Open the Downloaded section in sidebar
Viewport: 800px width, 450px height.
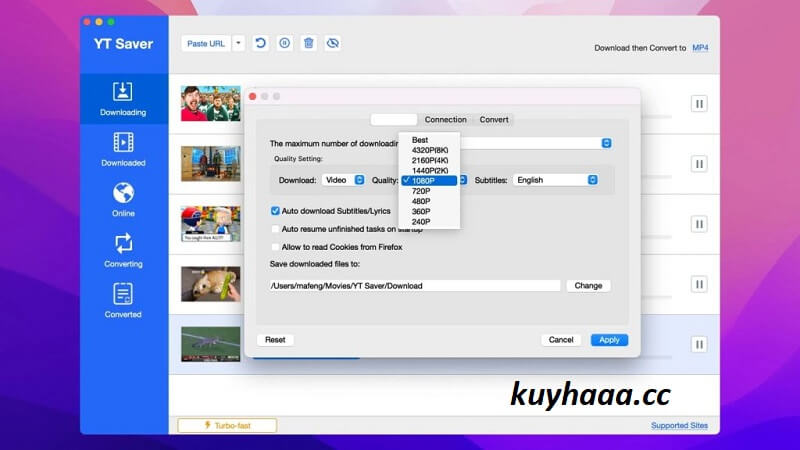pos(123,149)
